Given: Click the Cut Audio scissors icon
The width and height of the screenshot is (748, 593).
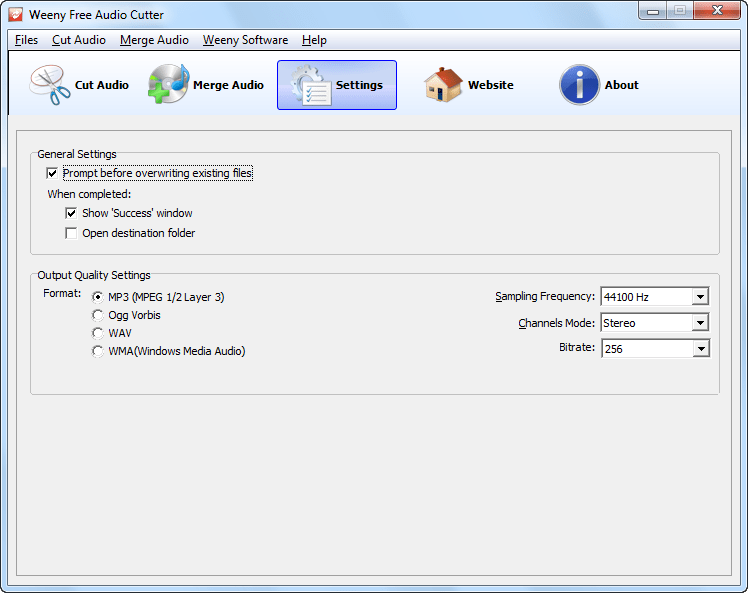Looking at the screenshot, I should click(50, 85).
